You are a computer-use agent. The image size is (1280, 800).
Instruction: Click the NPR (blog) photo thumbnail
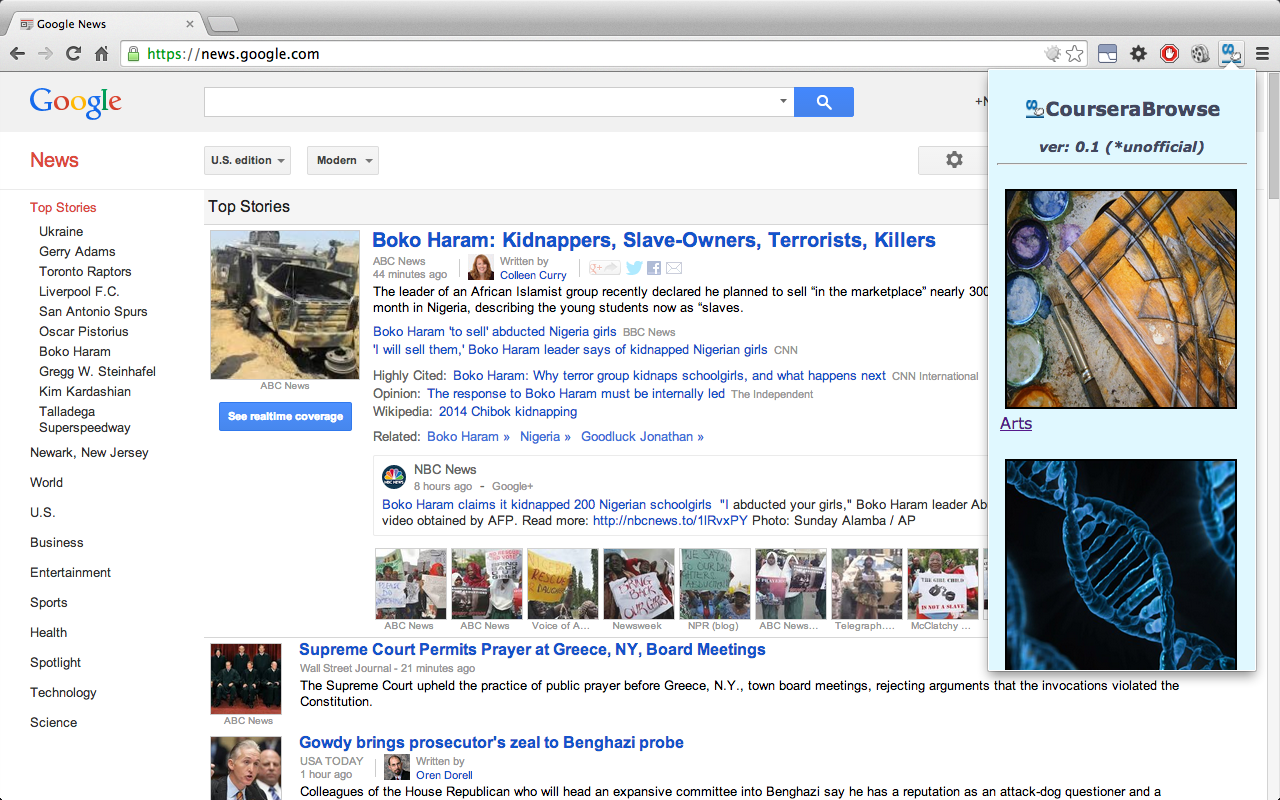[x=715, y=584]
